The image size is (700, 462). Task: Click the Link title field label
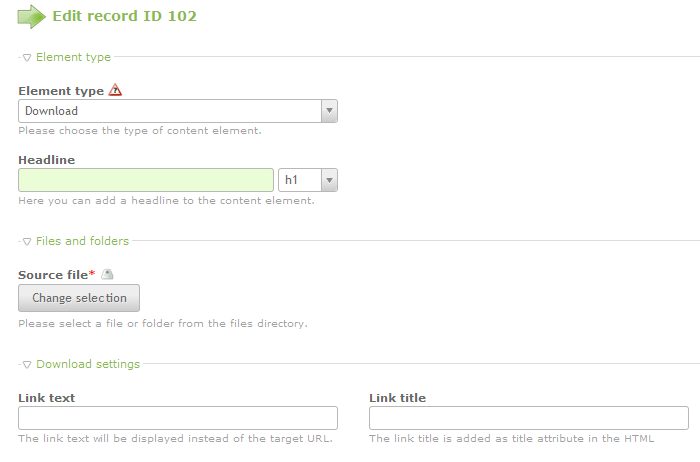pos(397,398)
